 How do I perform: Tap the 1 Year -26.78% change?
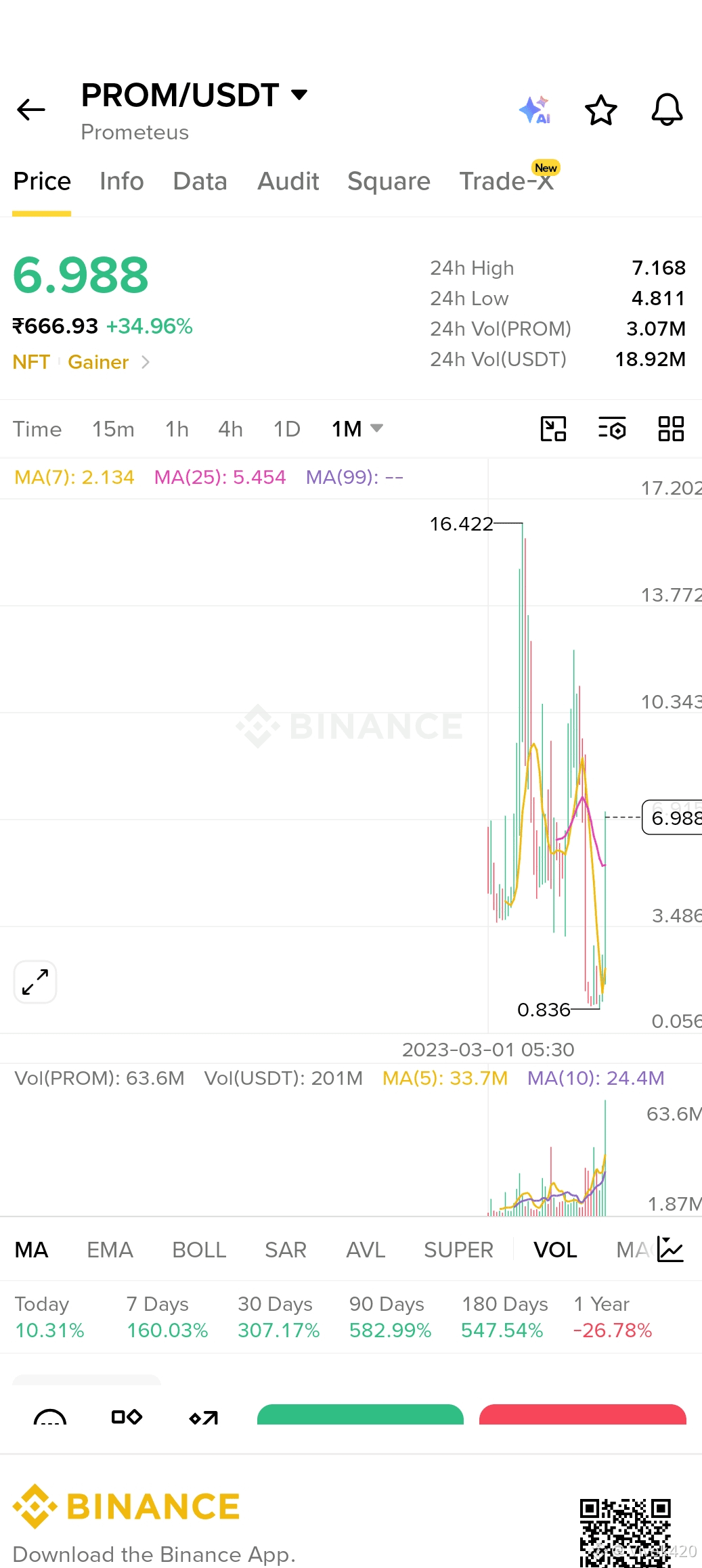pyautogui.click(x=613, y=1317)
